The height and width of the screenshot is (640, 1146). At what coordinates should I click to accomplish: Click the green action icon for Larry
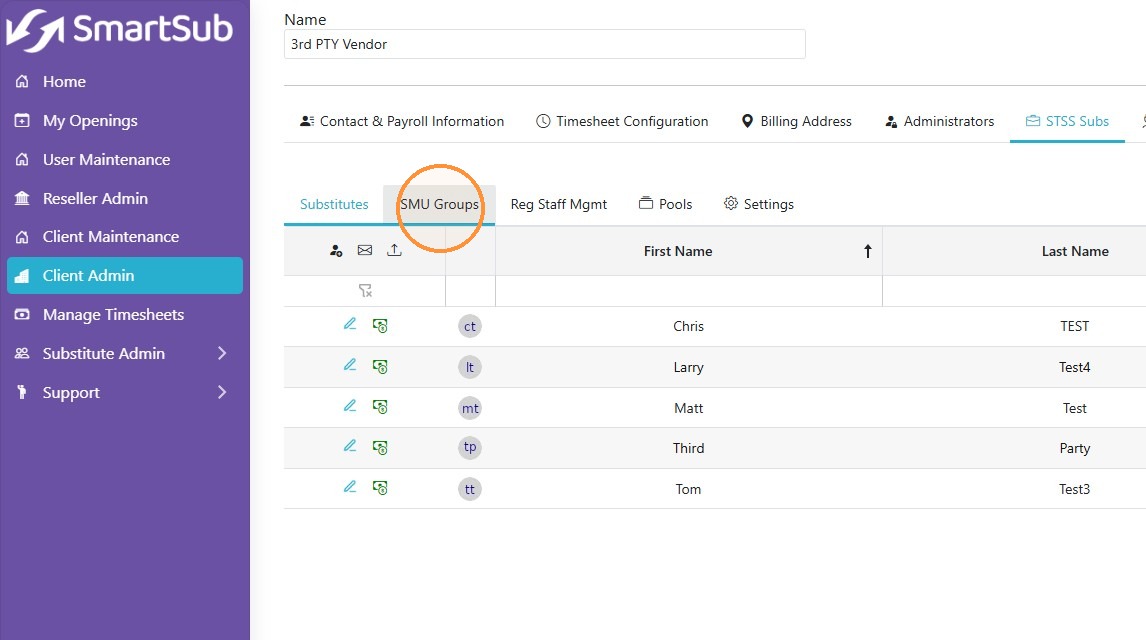coord(380,366)
